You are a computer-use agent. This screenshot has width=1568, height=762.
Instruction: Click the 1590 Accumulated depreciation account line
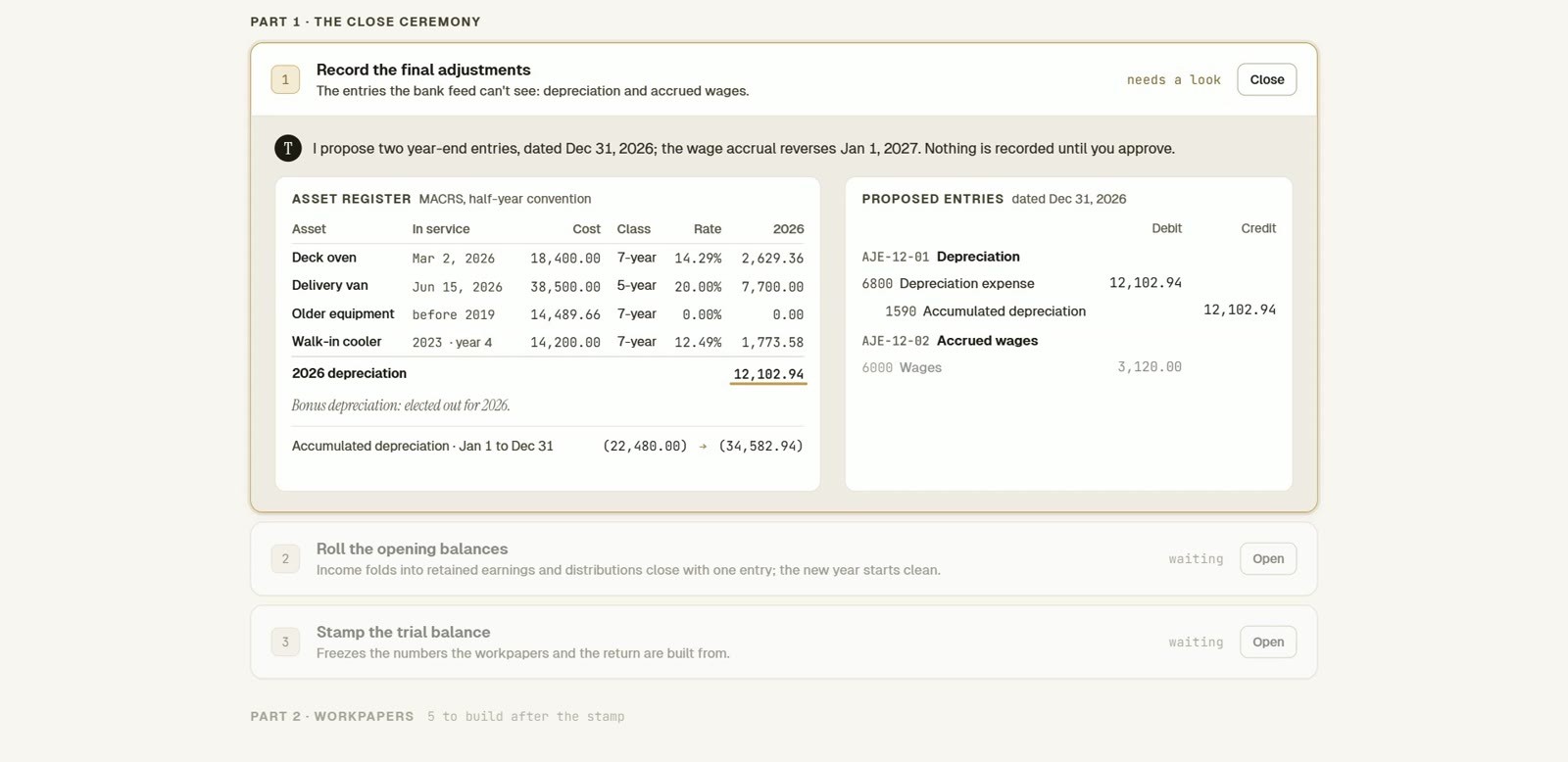(x=985, y=311)
